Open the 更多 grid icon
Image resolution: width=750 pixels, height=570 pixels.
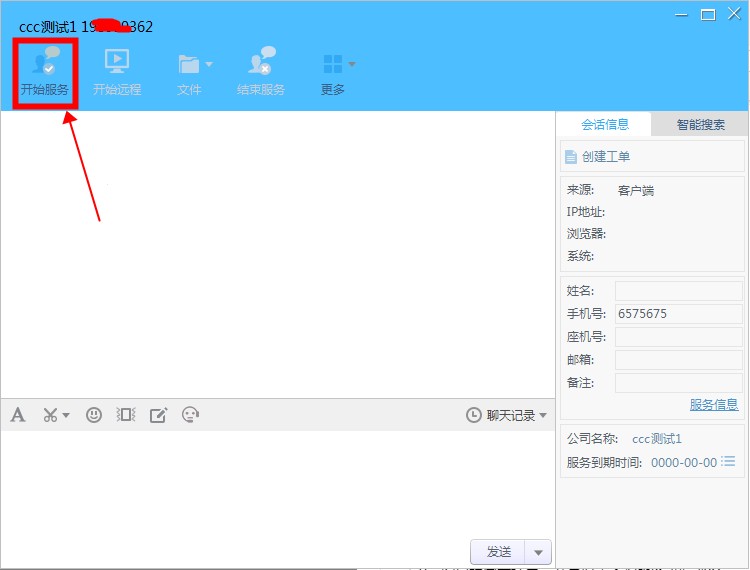(333, 64)
